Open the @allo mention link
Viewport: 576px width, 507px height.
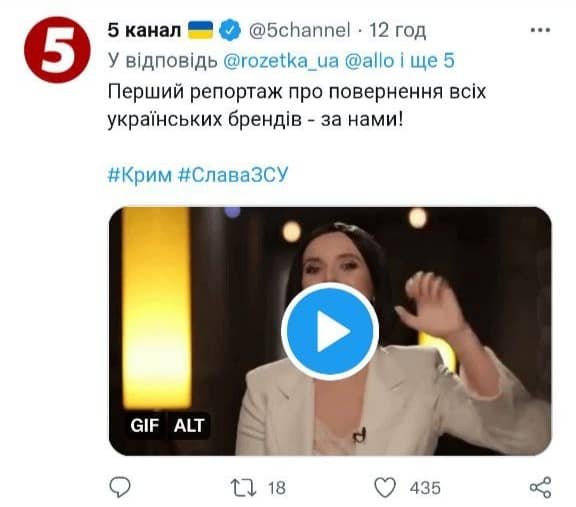coord(369,61)
